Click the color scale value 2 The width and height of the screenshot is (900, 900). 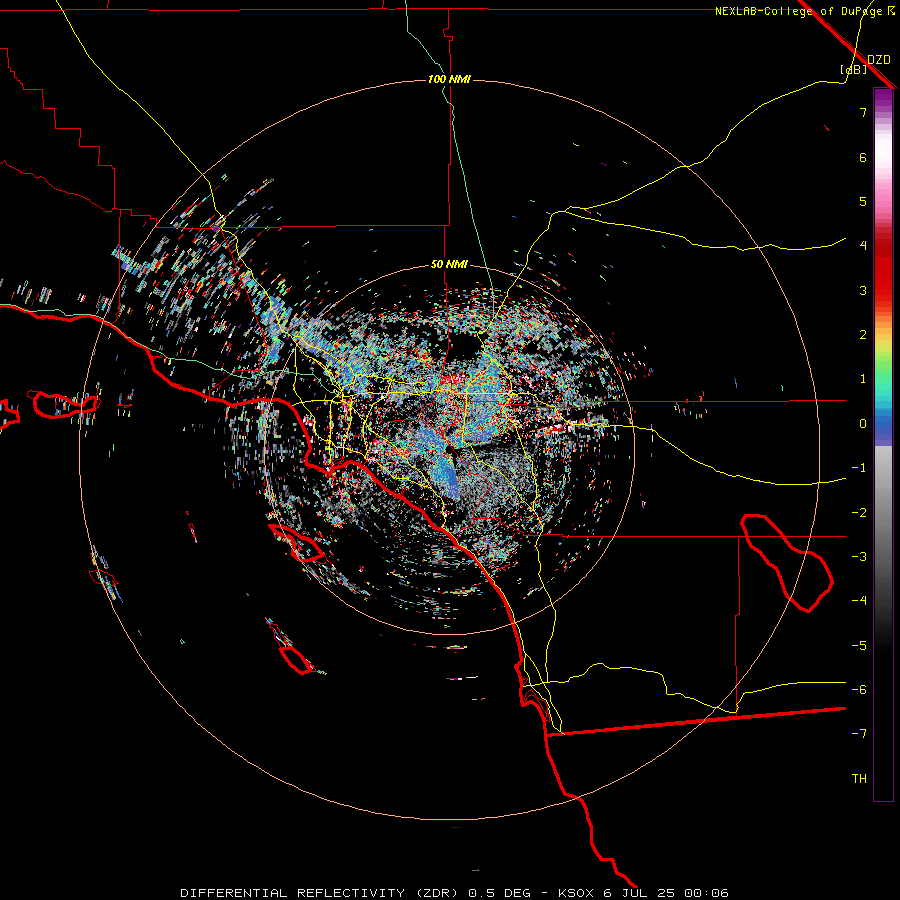click(x=863, y=335)
